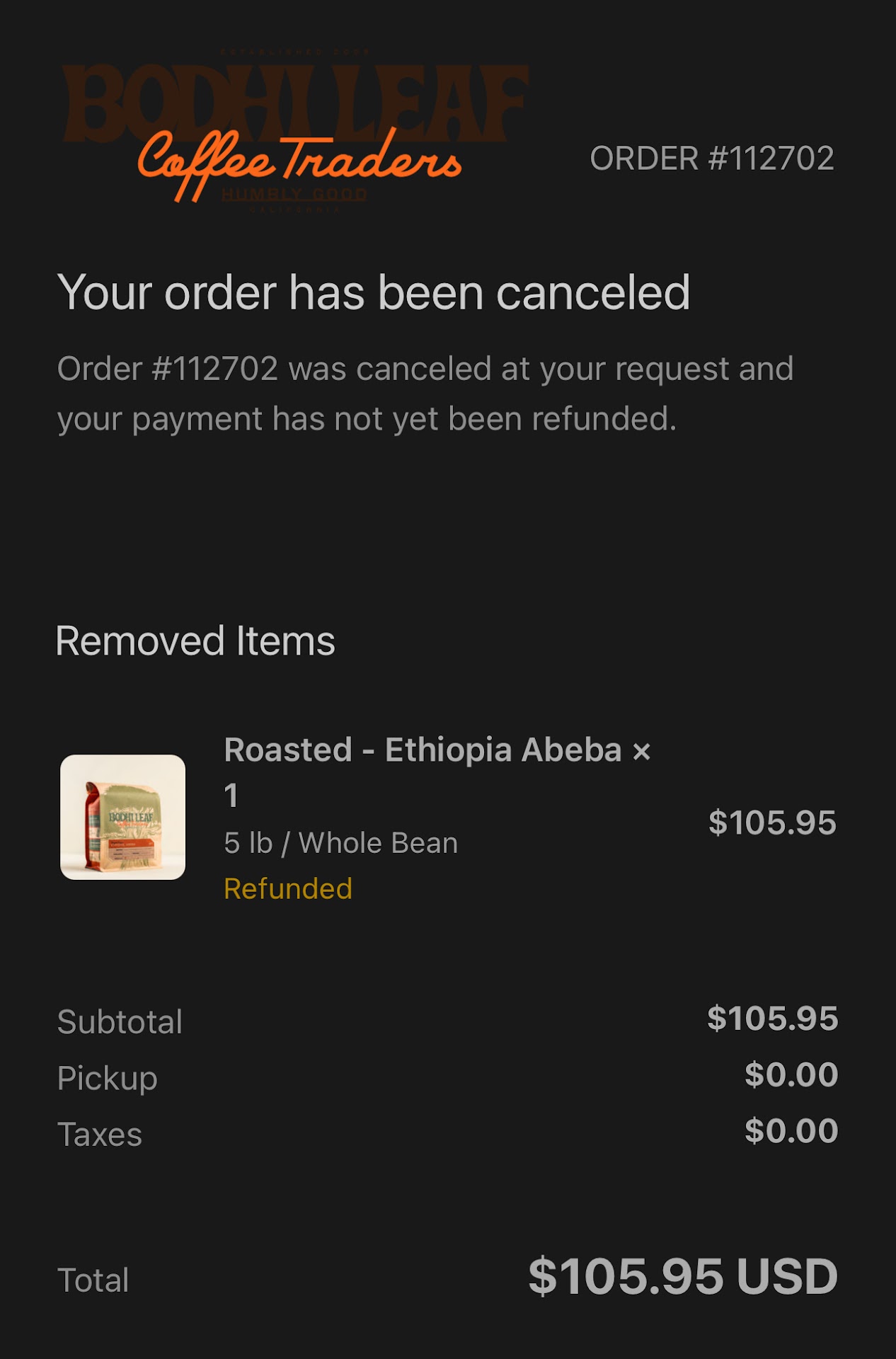This screenshot has width=896, height=1359.
Task: Click the Taxes label
Action: click(x=100, y=1134)
